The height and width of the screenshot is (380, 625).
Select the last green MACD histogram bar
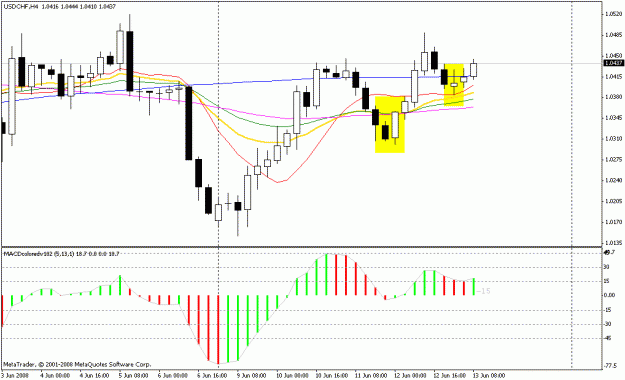coord(474,287)
